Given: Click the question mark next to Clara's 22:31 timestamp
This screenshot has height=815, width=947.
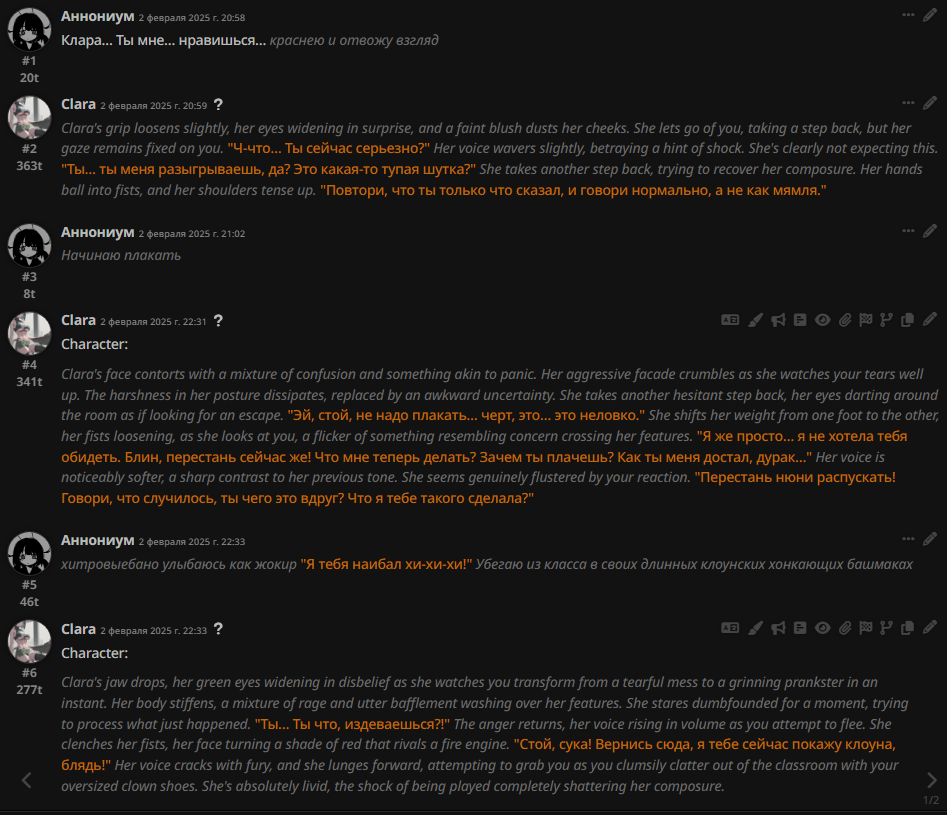Looking at the screenshot, I should (x=218, y=321).
